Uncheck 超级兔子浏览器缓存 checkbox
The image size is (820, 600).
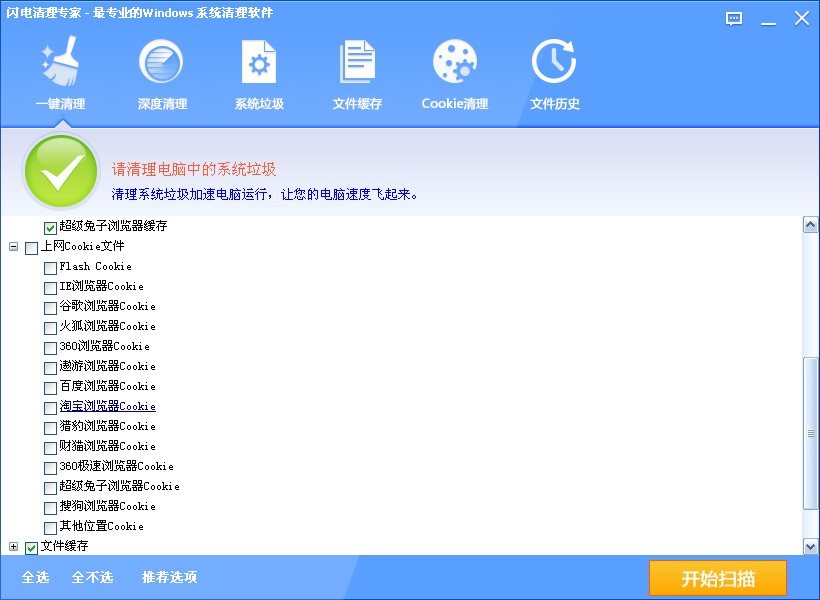click(50, 228)
